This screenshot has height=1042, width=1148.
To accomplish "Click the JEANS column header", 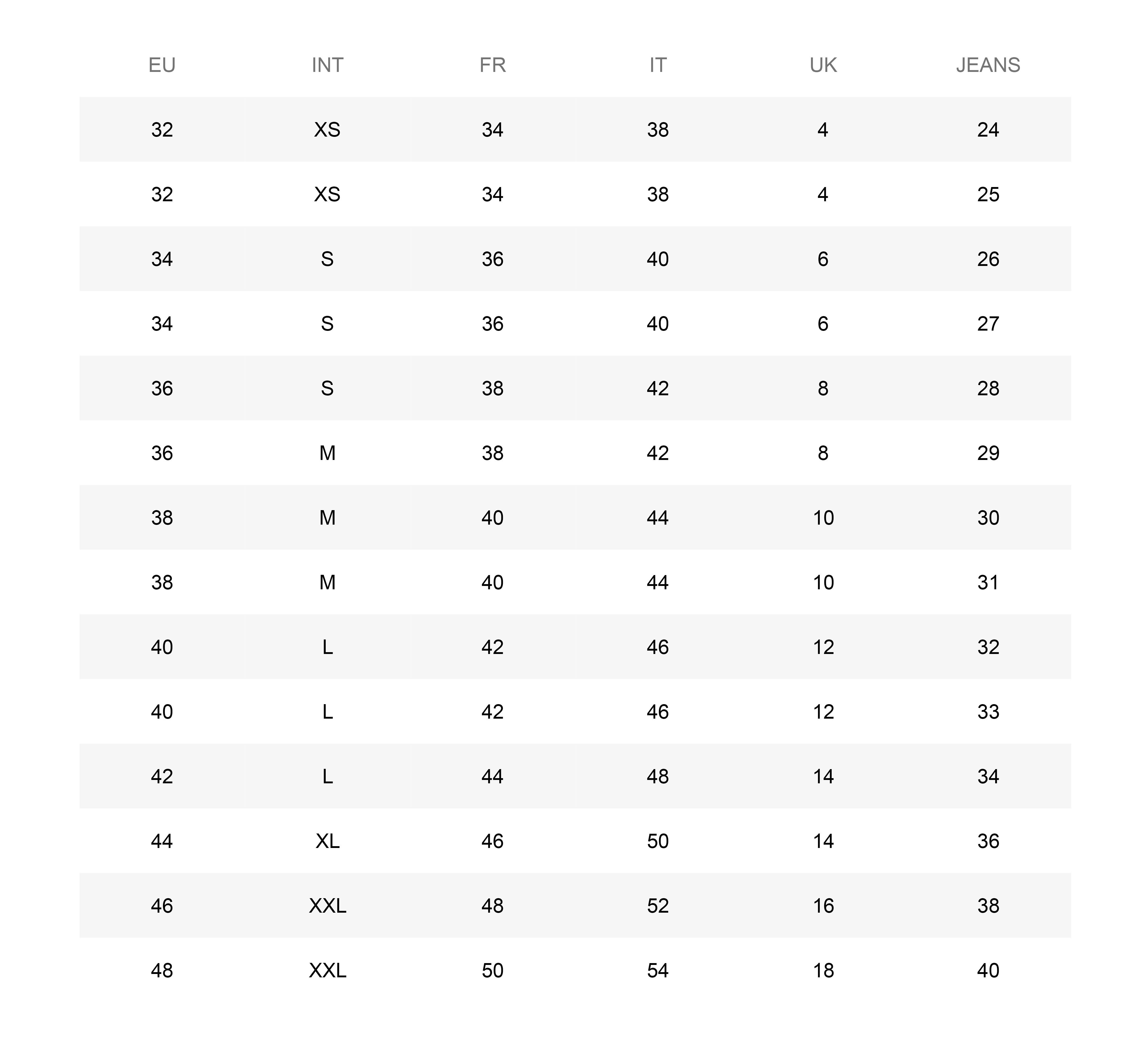I will point(988,65).
